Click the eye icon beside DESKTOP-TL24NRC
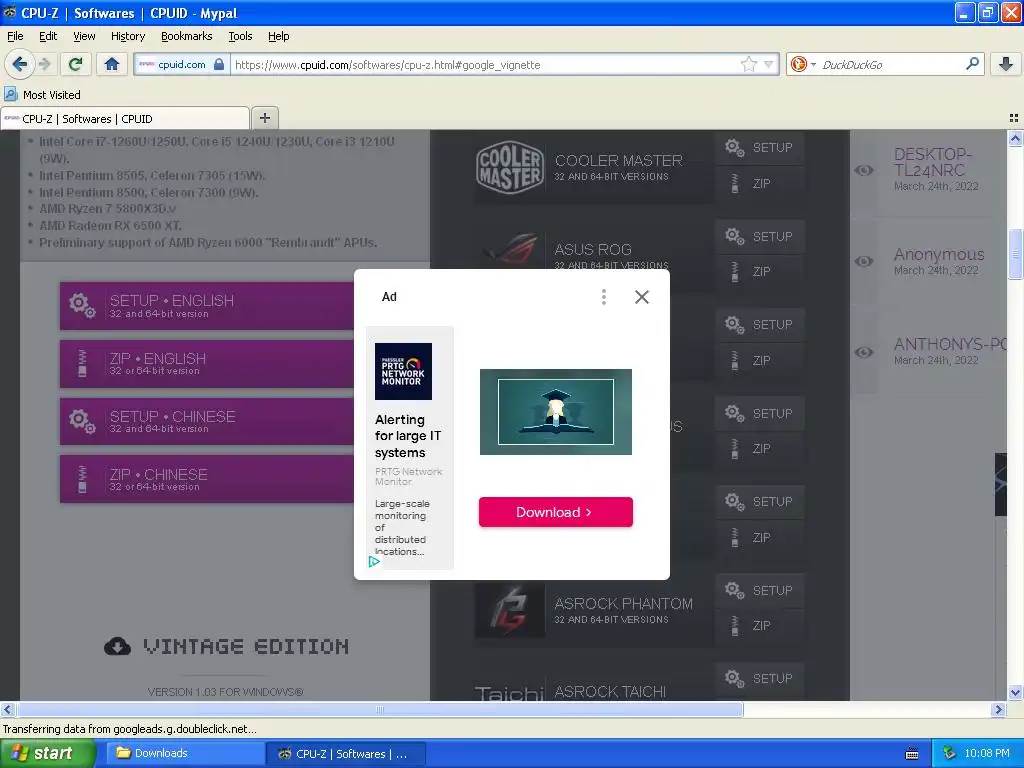This screenshot has width=1024, height=768. pos(864,170)
